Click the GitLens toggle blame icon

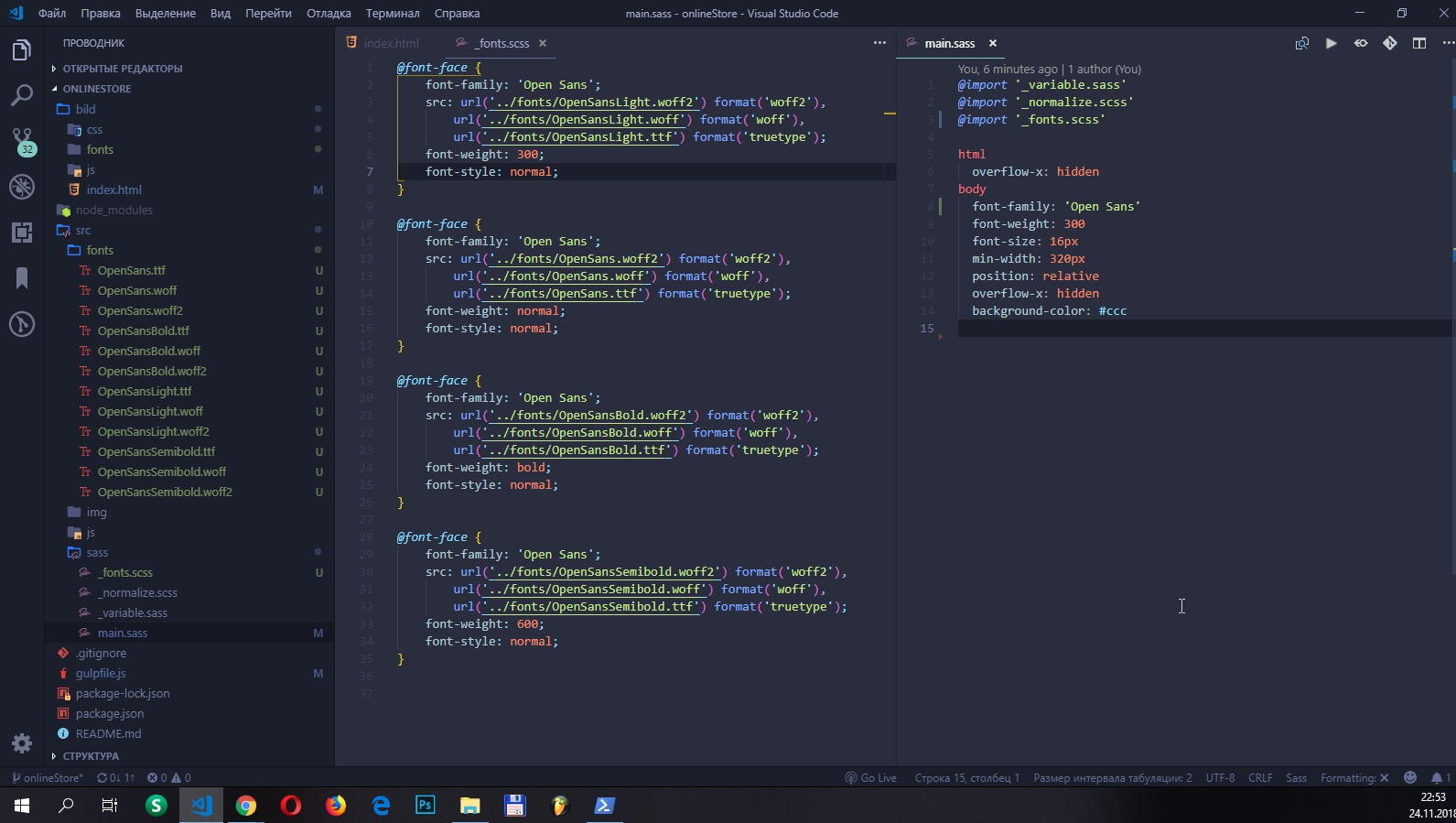(1361, 43)
